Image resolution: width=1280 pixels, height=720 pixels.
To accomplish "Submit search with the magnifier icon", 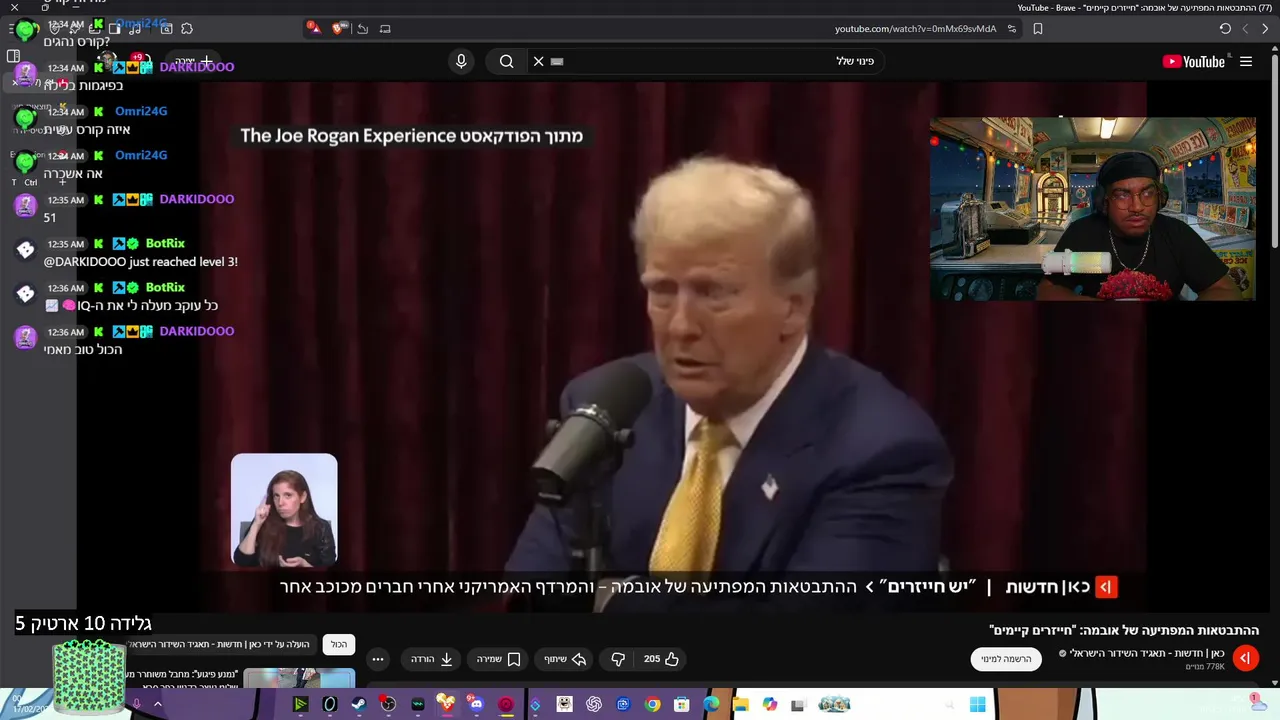I will 507,61.
